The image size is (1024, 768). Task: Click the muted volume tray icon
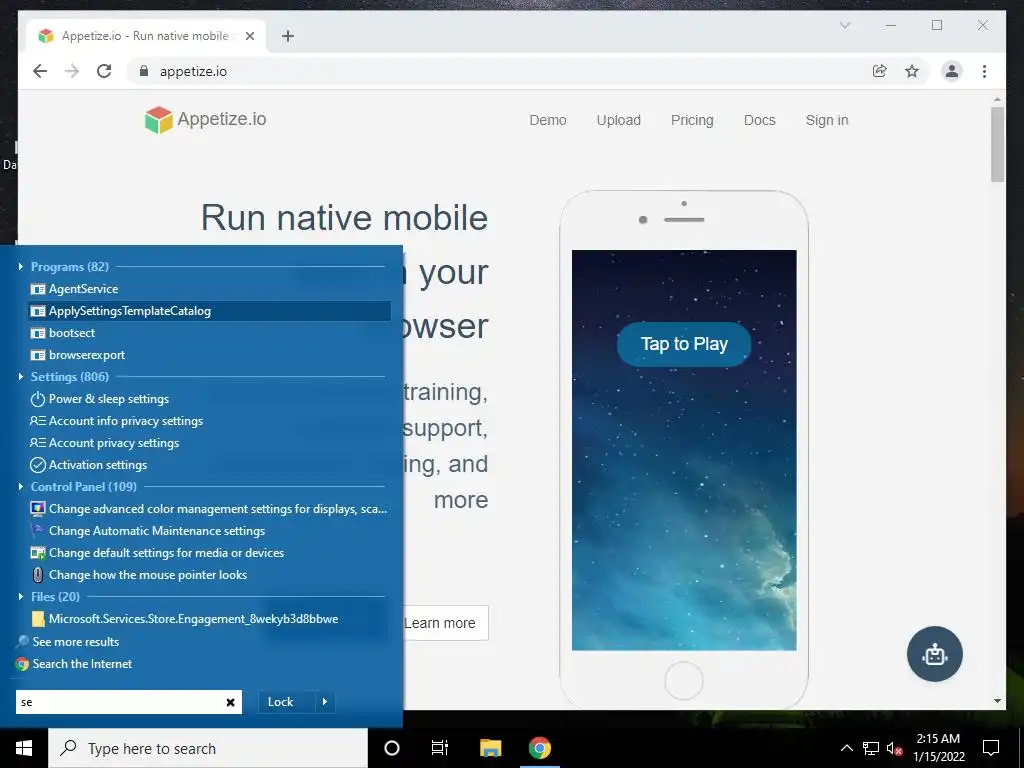(895, 748)
